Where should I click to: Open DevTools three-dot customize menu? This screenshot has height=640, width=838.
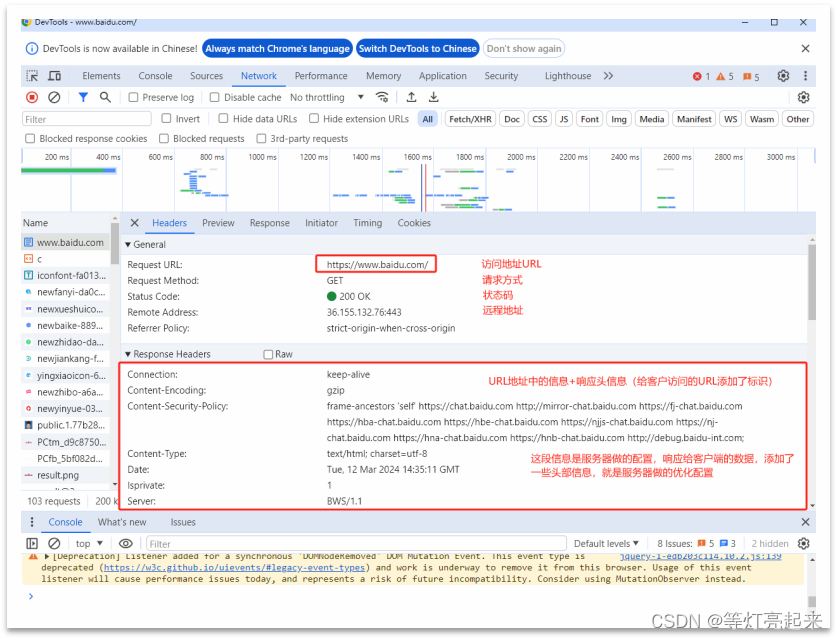pos(805,76)
